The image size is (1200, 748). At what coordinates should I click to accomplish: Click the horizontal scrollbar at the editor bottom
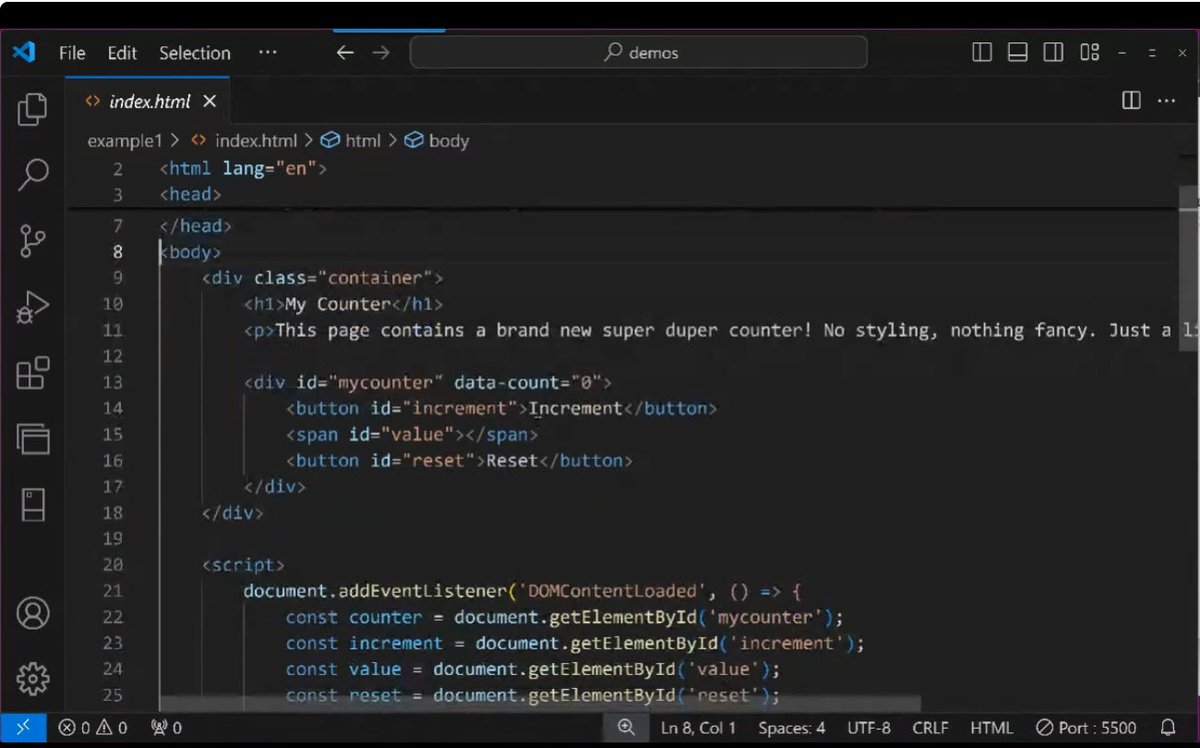540,705
